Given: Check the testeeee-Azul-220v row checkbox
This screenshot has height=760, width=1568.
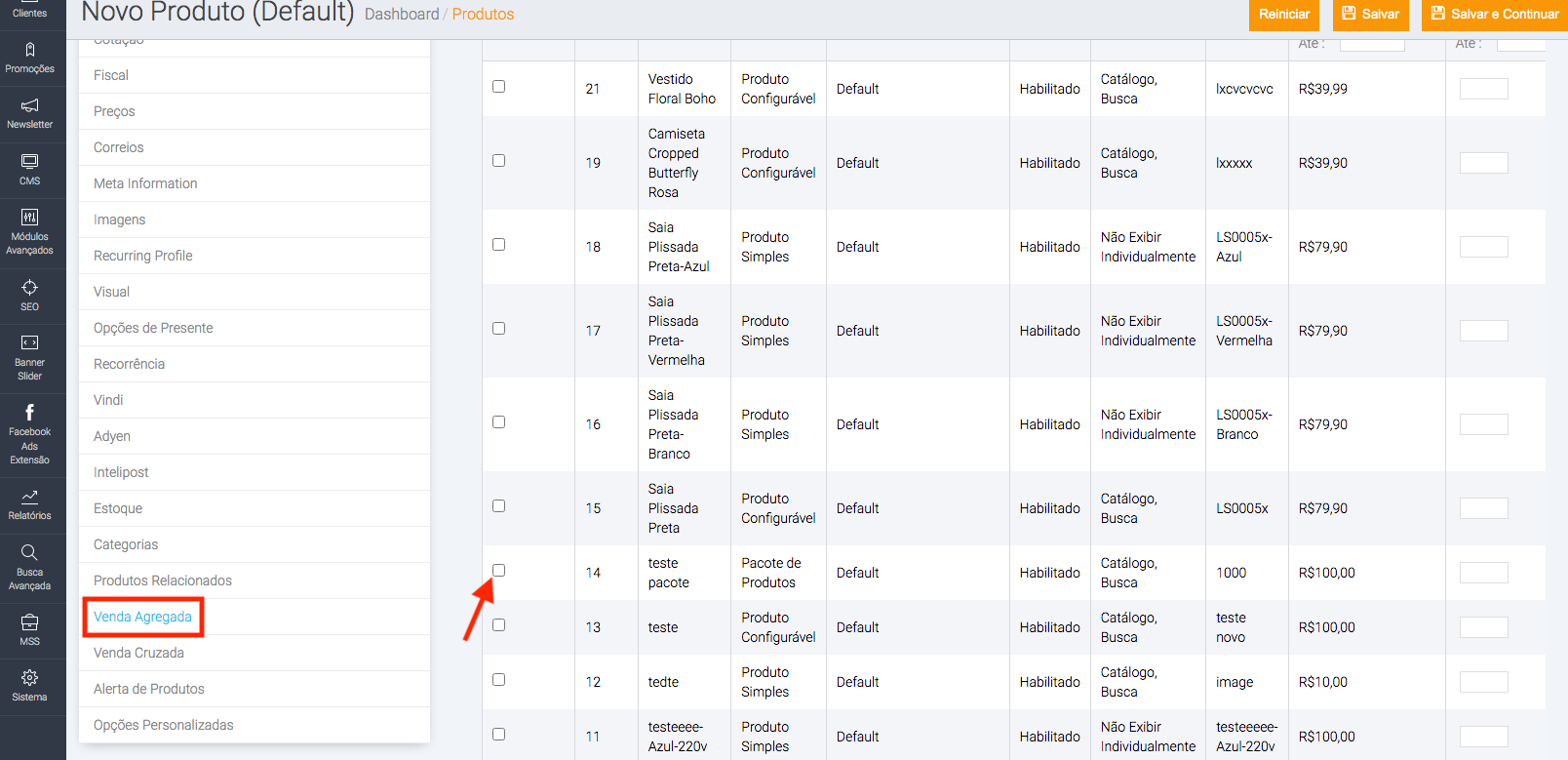Looking at the screenshot, I should tap(498, 735).
